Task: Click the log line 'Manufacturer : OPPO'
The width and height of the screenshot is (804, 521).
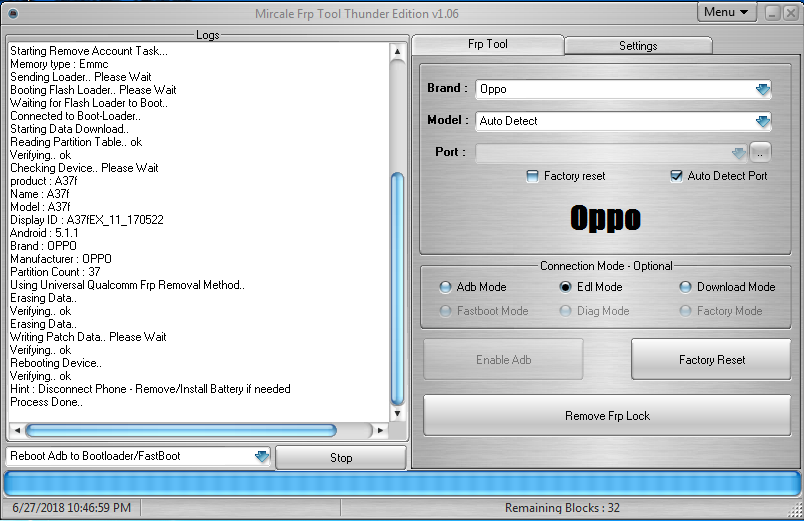Action: coord(61,259)
